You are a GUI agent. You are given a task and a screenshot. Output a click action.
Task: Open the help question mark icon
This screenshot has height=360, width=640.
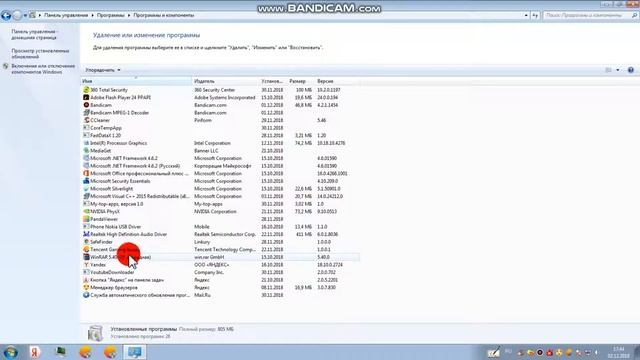pyautogui.click(x=631, y=70)
